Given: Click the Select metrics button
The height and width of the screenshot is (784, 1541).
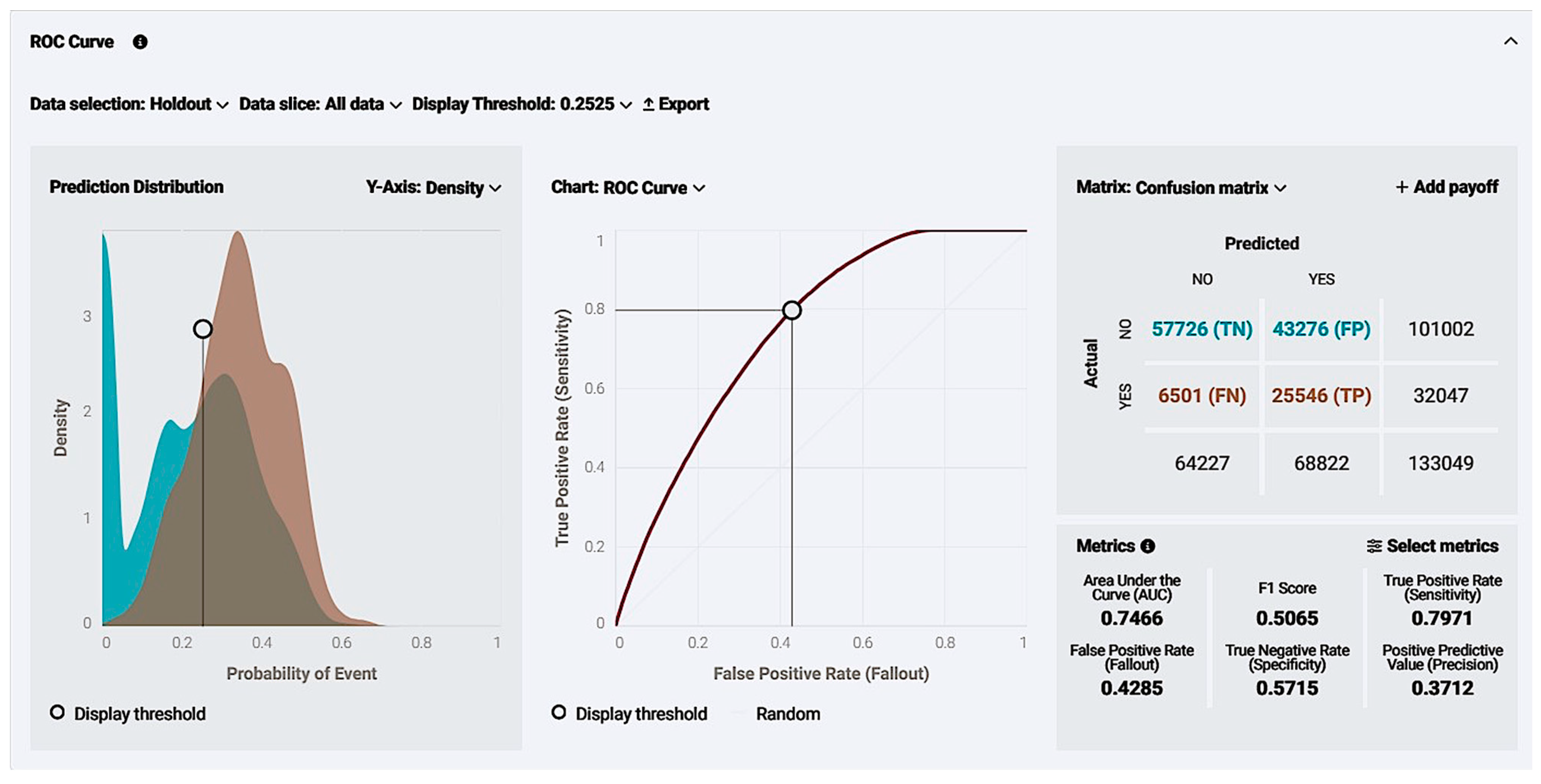Looking at the screenshot, I should pos(1433,546).
